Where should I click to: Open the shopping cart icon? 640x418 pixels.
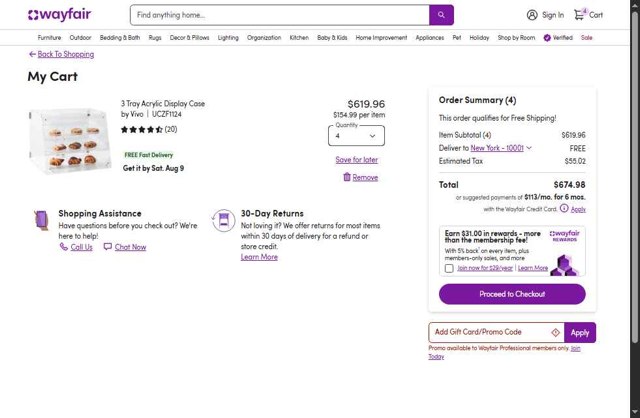coord(579,15)
